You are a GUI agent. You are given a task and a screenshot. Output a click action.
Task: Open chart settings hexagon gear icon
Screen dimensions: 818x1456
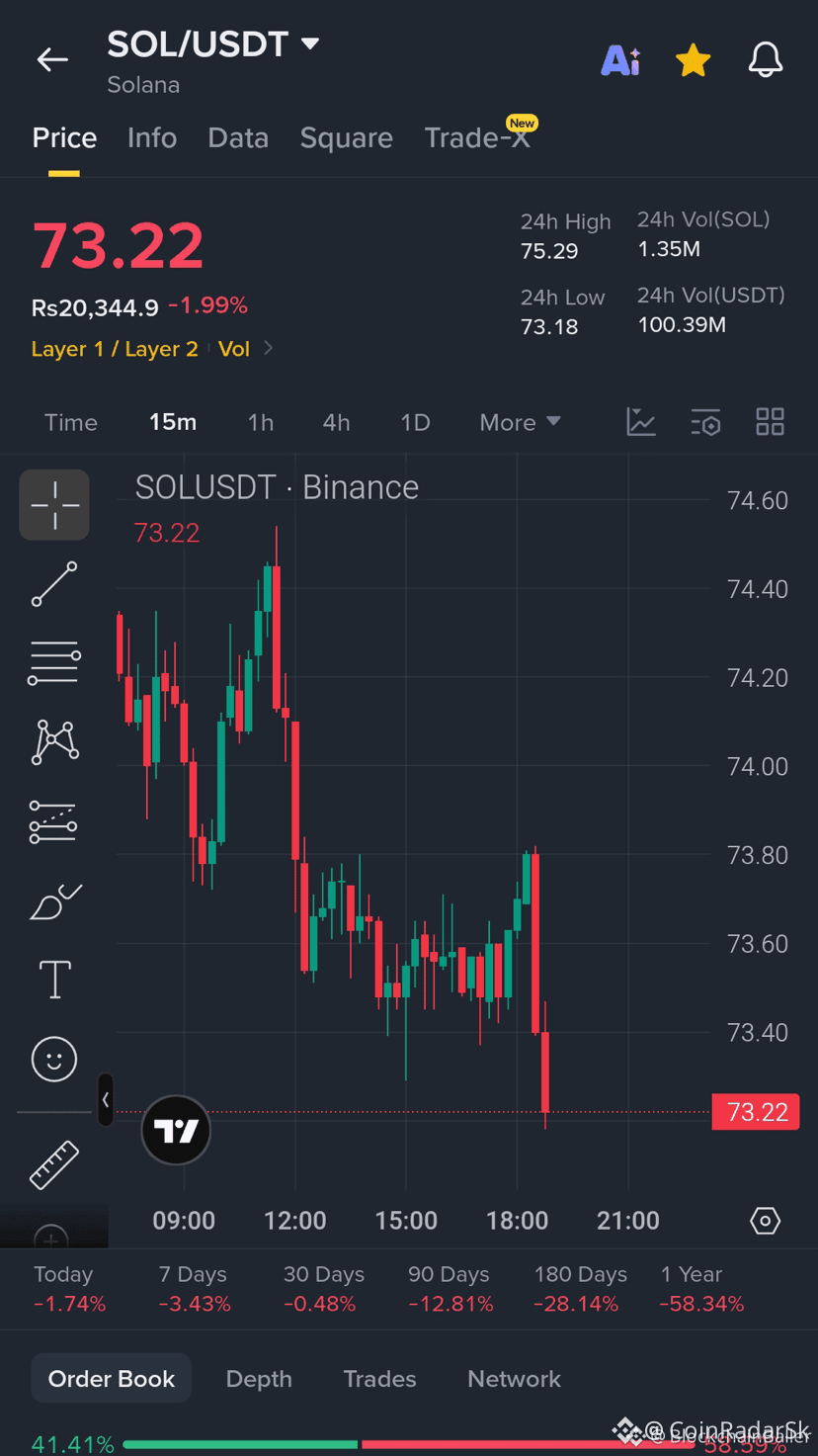766,1221
